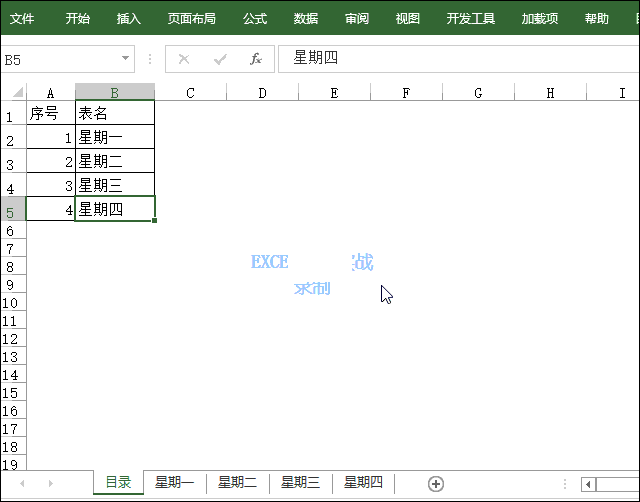Open the 文件 menu
Image resolution: width=640 pixels, height=502 pixels.
coord(22,18)
